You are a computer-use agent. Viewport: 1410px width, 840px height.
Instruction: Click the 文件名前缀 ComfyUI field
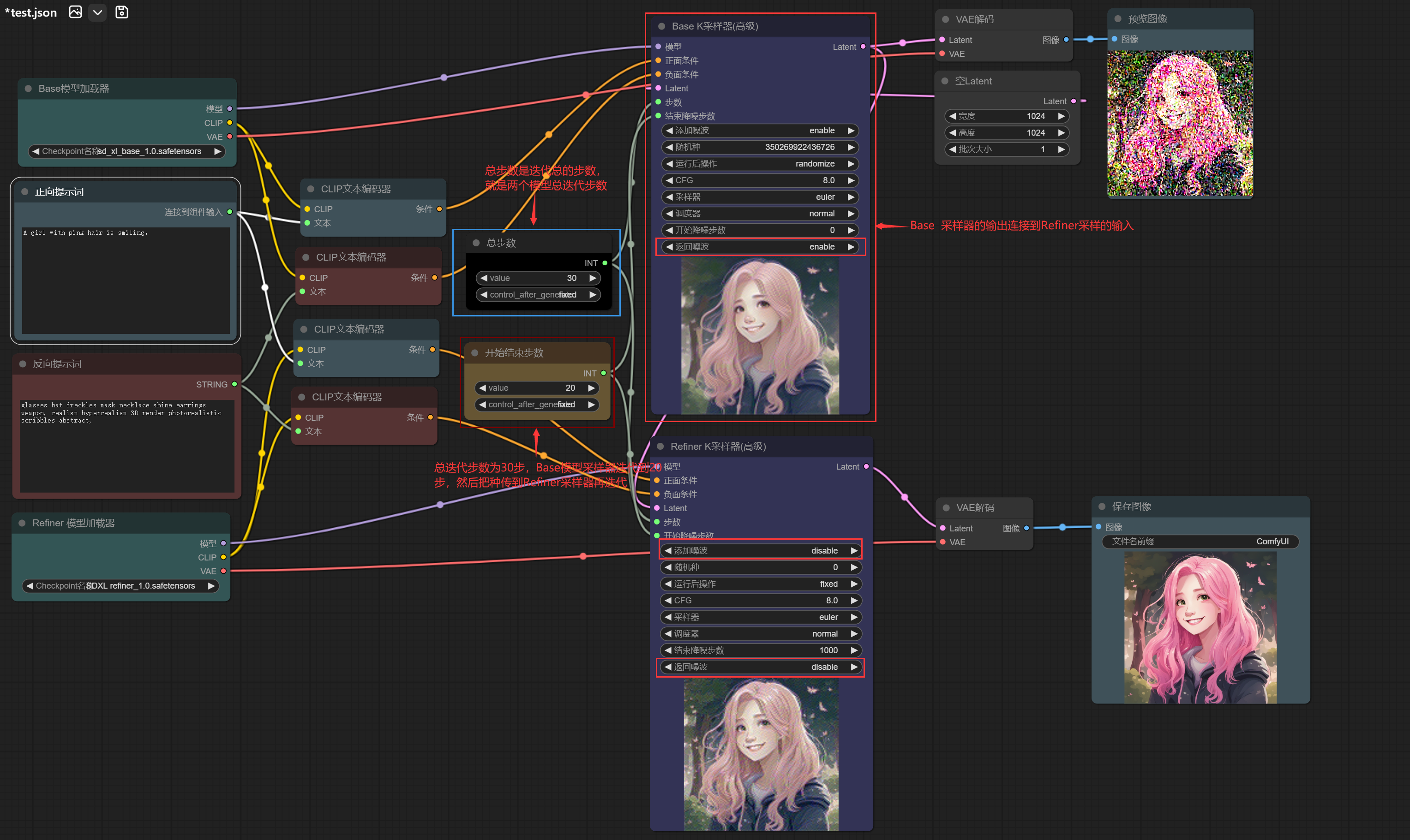1200,541
